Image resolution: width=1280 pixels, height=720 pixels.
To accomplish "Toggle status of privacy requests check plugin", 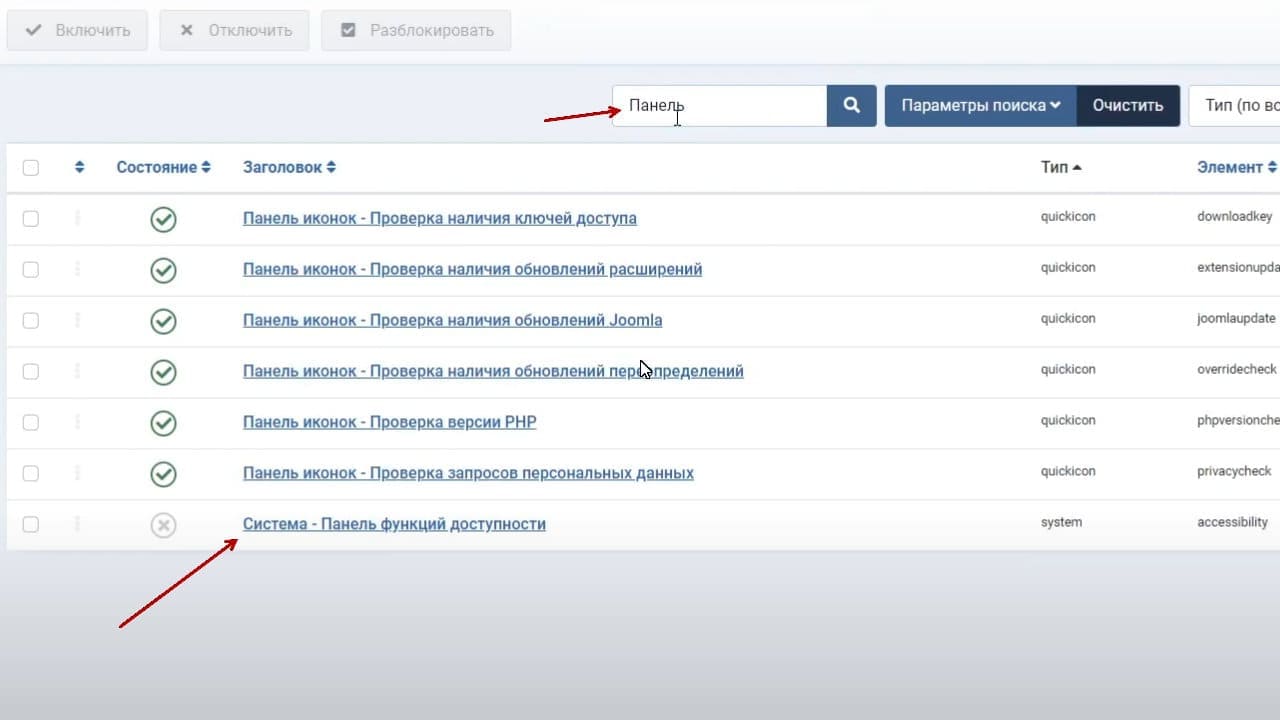I will [163, 474].
